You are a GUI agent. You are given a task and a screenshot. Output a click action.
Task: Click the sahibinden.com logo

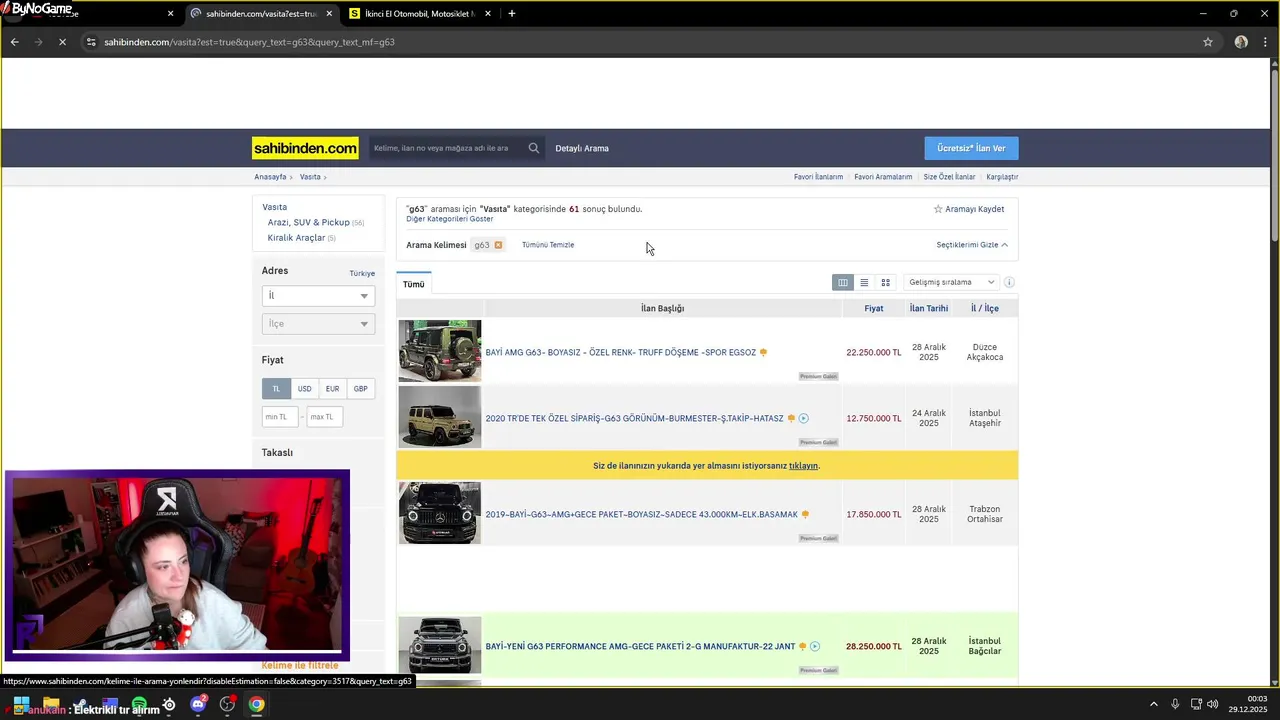coord(305,148)
